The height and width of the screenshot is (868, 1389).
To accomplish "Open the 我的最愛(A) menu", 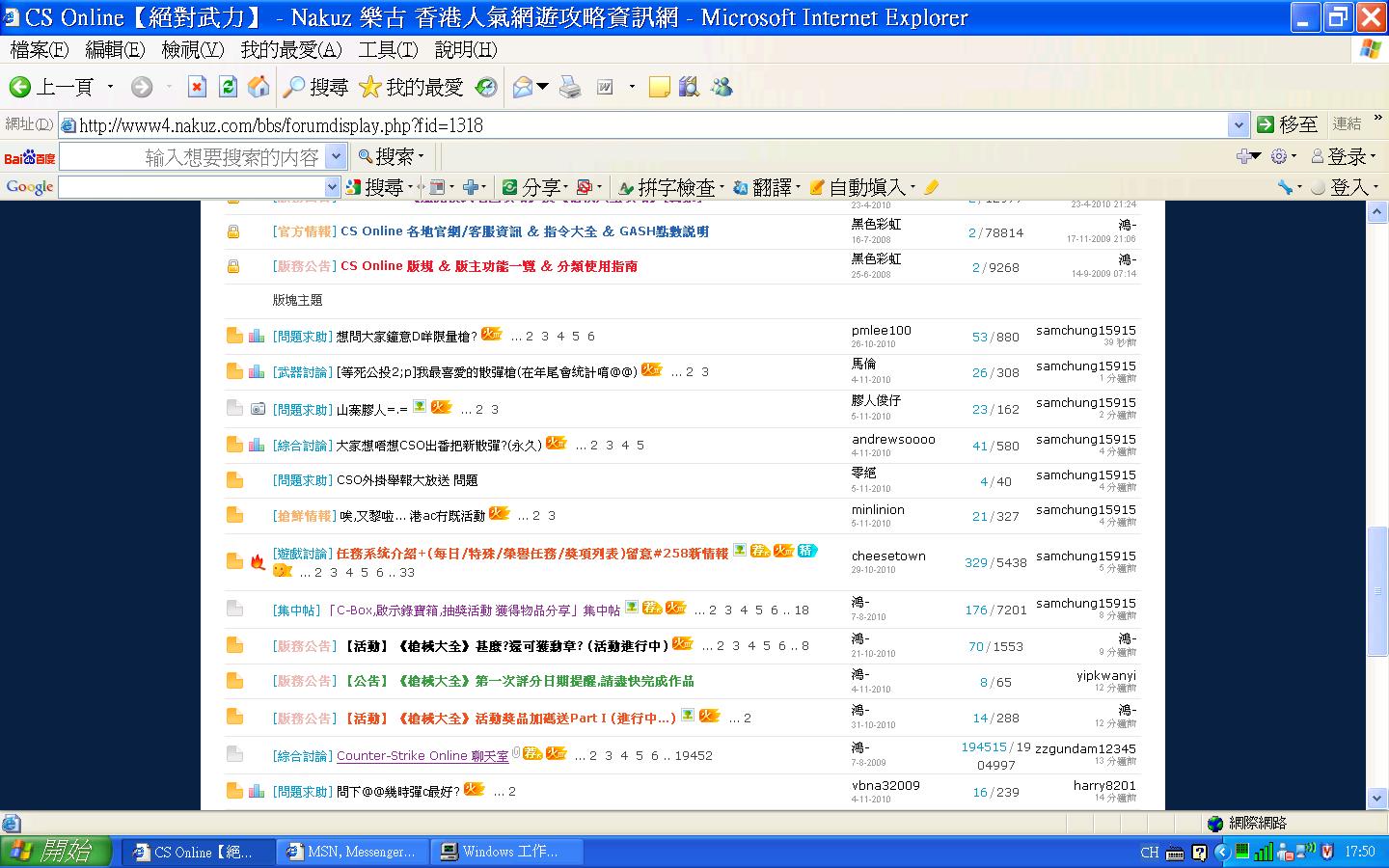I will (291, 49).
